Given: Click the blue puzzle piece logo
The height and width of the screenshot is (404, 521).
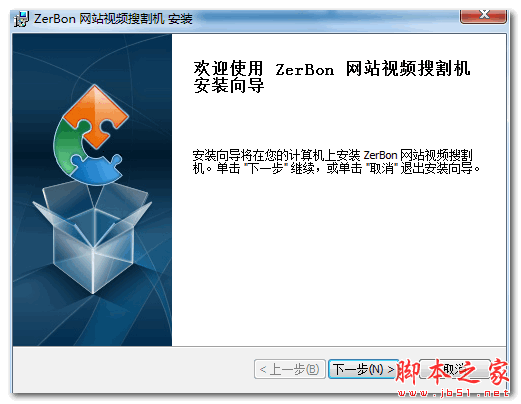Looking at the screenshot, I should (96, 170).
